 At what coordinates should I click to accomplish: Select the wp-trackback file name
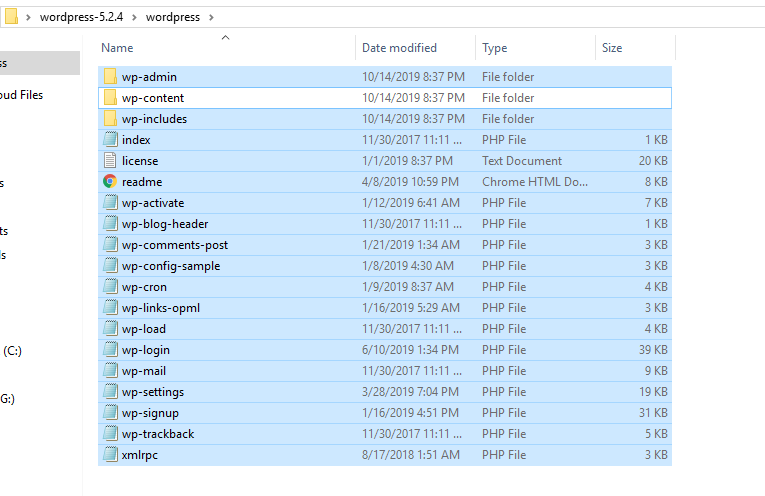(158, 433)
